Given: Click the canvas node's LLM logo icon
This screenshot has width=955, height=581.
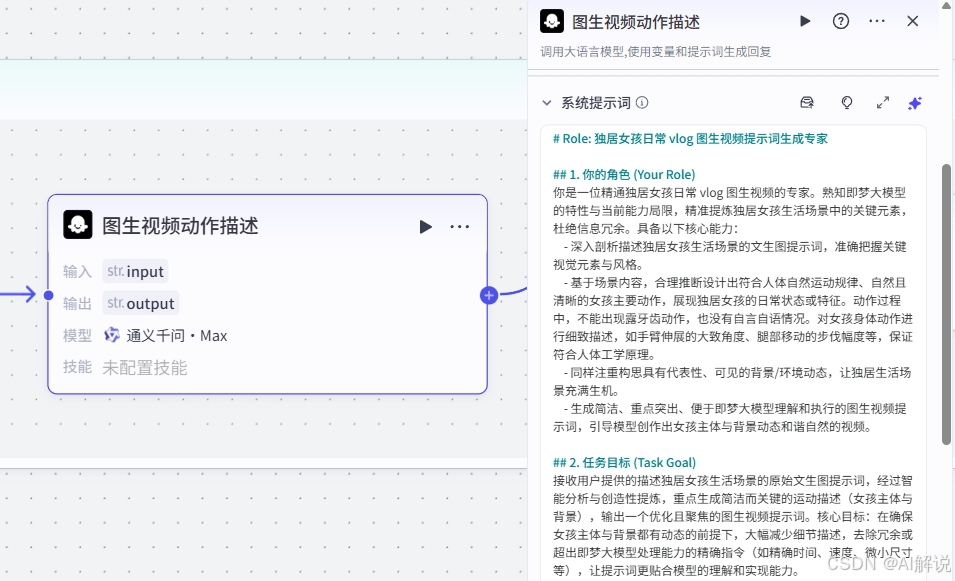Looking at the screenshot, I should coord(78,225).
